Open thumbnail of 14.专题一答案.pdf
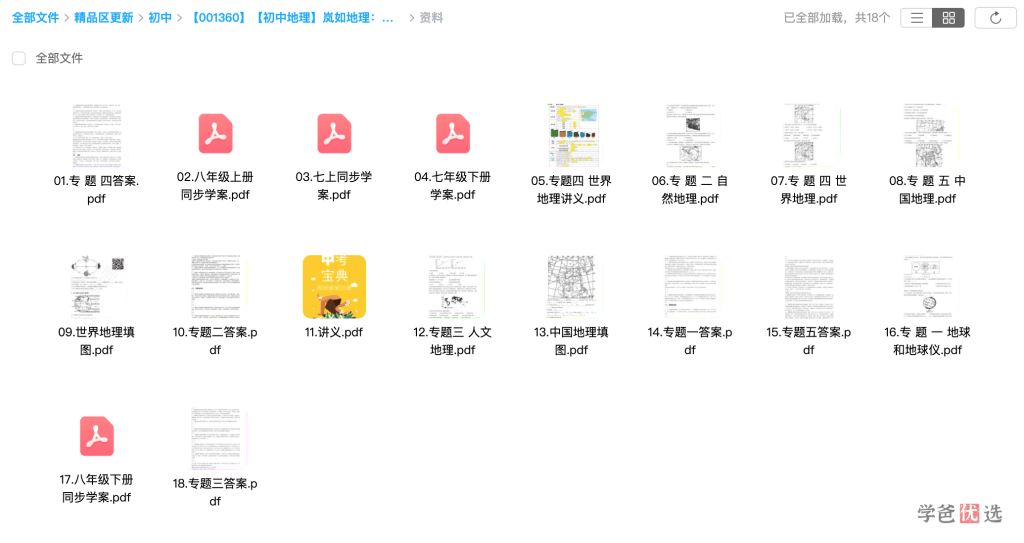 tap(690, 287)
